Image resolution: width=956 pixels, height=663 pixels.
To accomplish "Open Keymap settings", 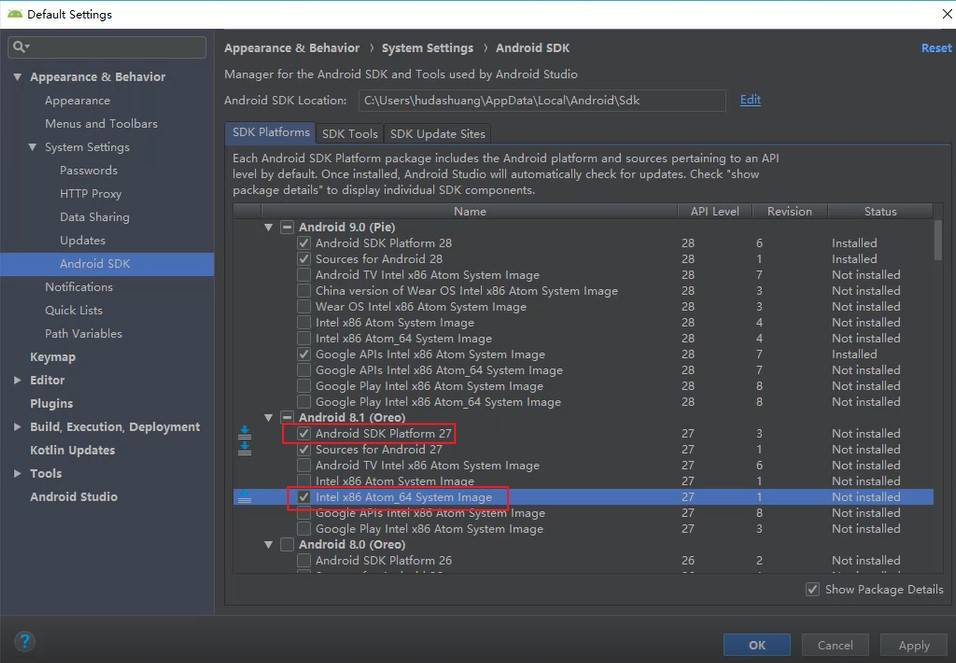I will coord(53,357).
